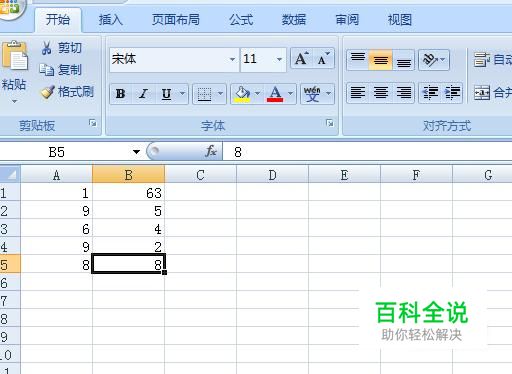Viewport: 512px width, 374px height.
Task: Open font name 宋体 dropdown
Action: point(232,60)
